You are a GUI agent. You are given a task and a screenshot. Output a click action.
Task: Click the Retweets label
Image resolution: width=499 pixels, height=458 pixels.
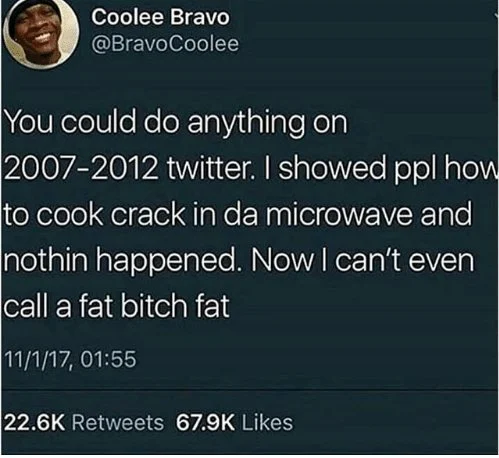[x=118, y=422]
